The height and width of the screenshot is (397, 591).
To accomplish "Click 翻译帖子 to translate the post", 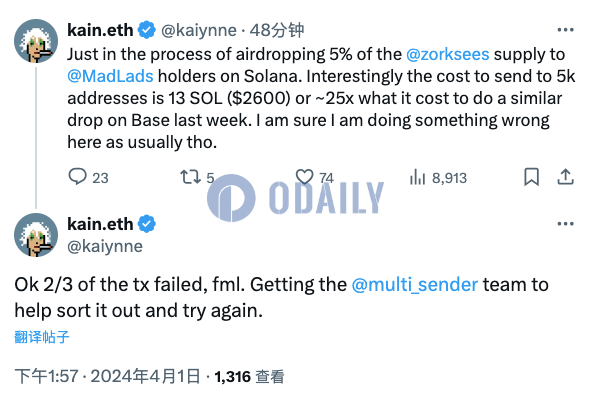I will [x=42, y=337].
